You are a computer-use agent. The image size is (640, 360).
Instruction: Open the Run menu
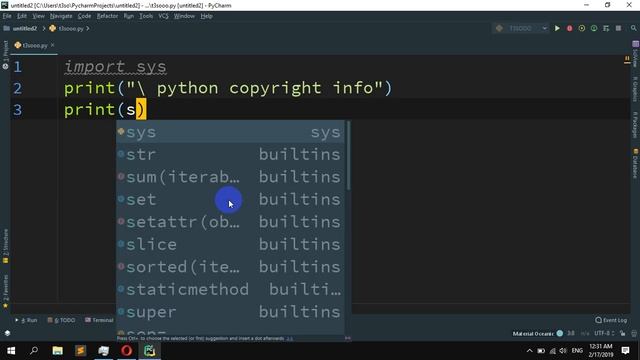point(129,16)
